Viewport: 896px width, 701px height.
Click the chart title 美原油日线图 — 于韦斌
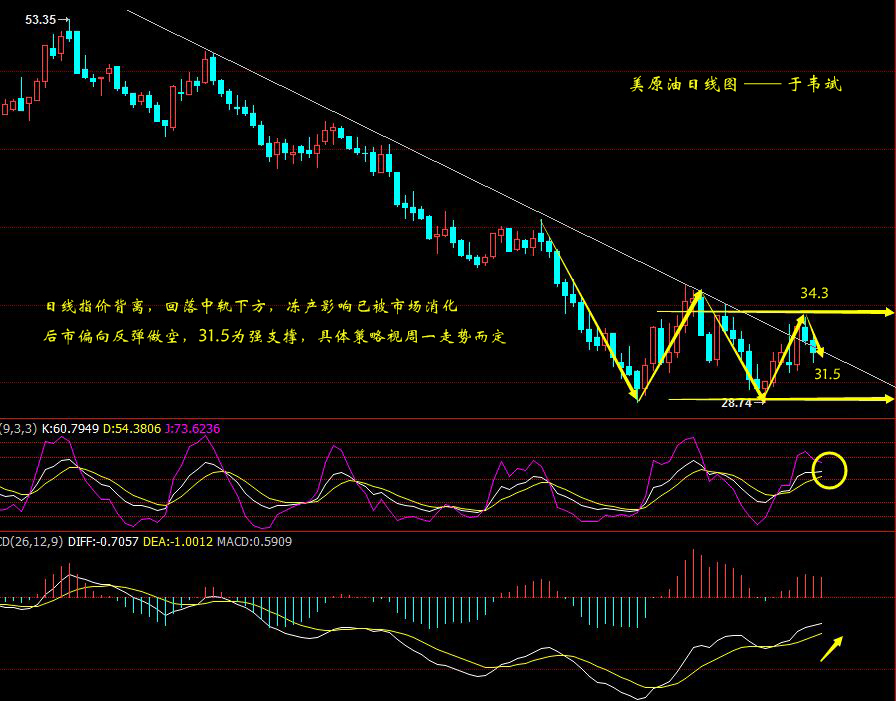[x=735, y=85]
